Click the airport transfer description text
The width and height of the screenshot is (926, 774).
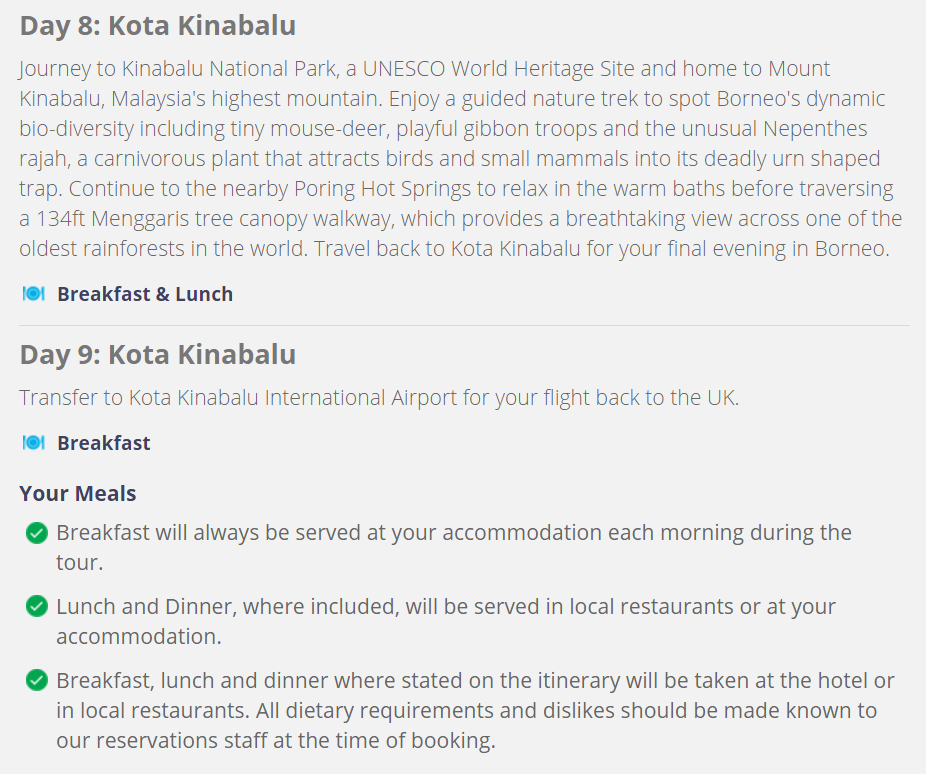point(379,398)
